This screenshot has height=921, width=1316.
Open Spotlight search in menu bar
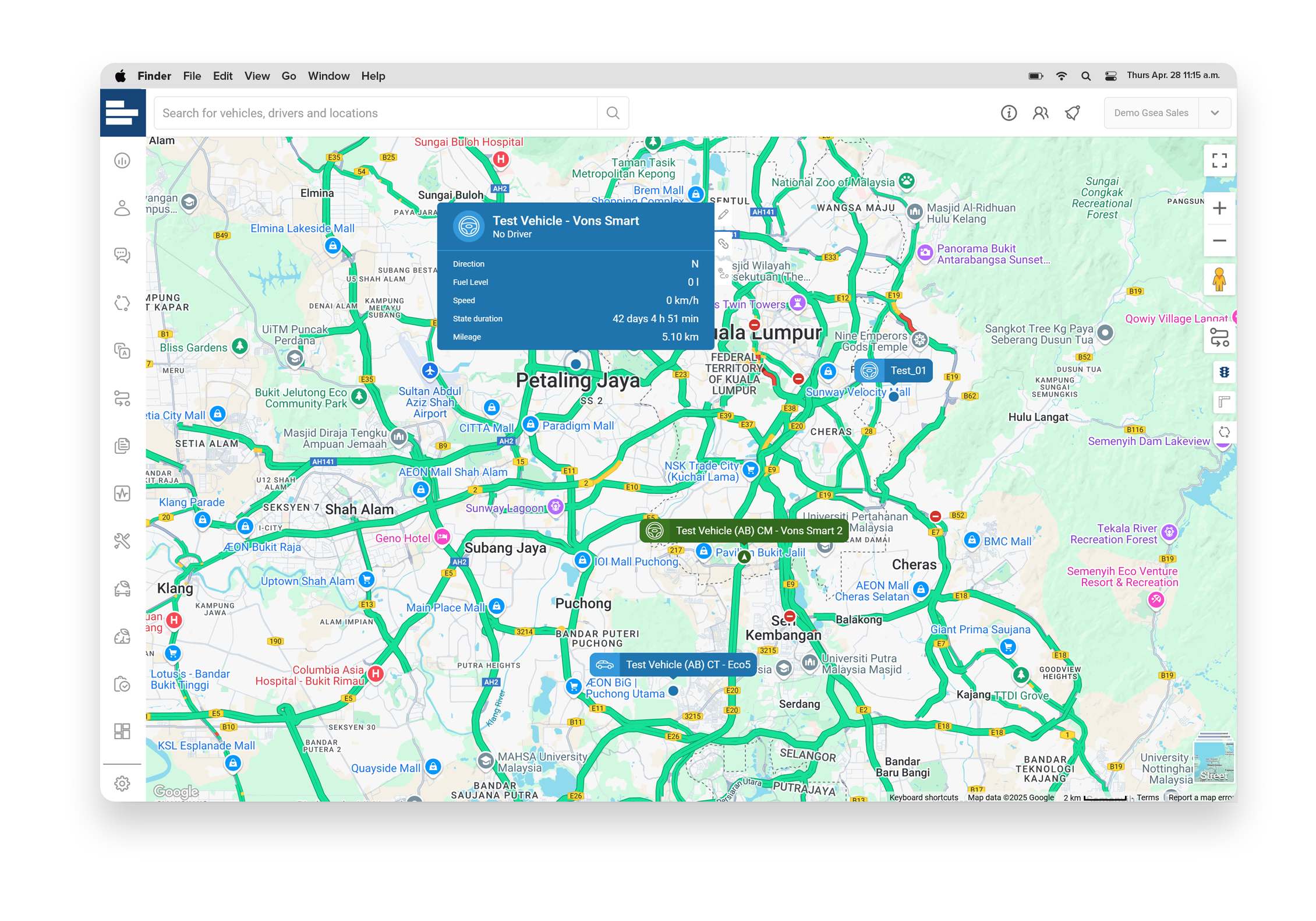pos(1085,76)
